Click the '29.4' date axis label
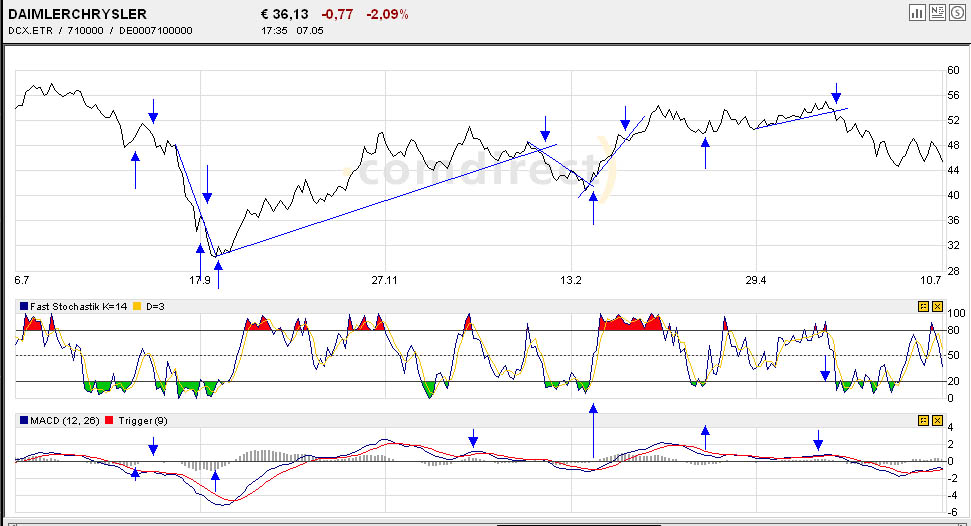This screenshot has width=971, height=526. (x=755, y=281)
